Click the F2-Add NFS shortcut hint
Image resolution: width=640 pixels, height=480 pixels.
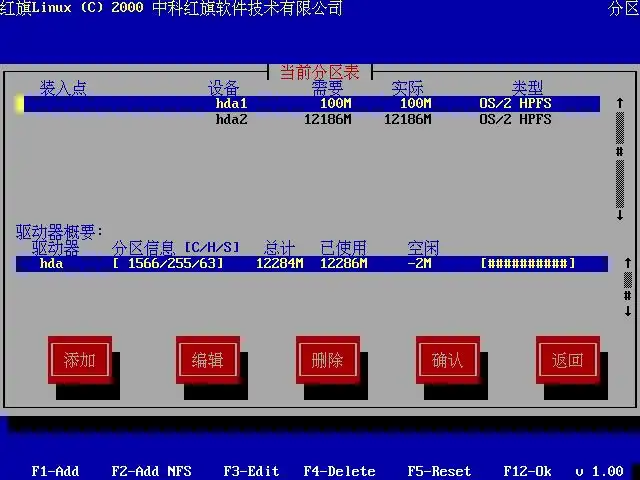click(x=151, y=471)
